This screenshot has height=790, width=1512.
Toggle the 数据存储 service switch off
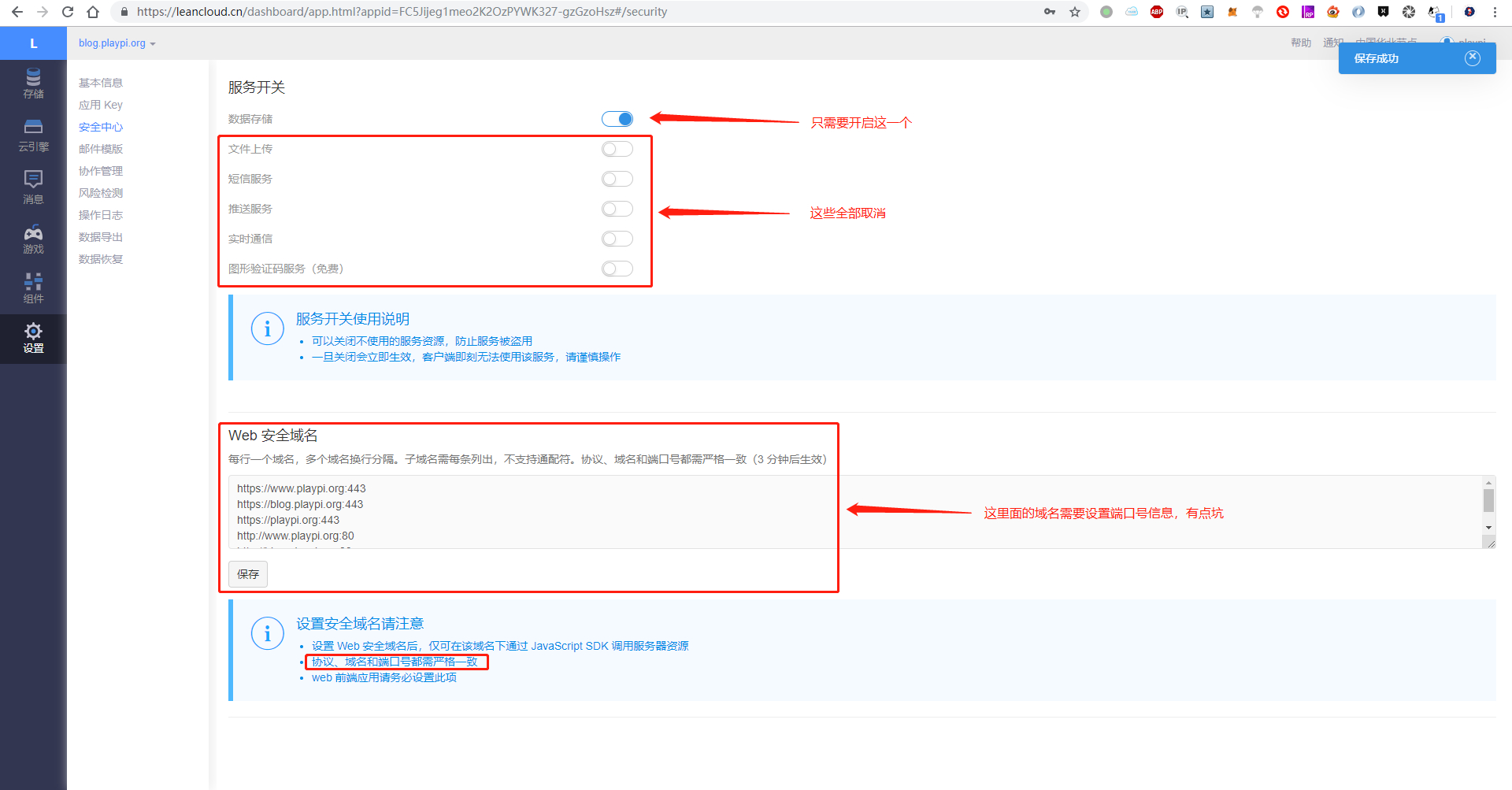[617, 119]
